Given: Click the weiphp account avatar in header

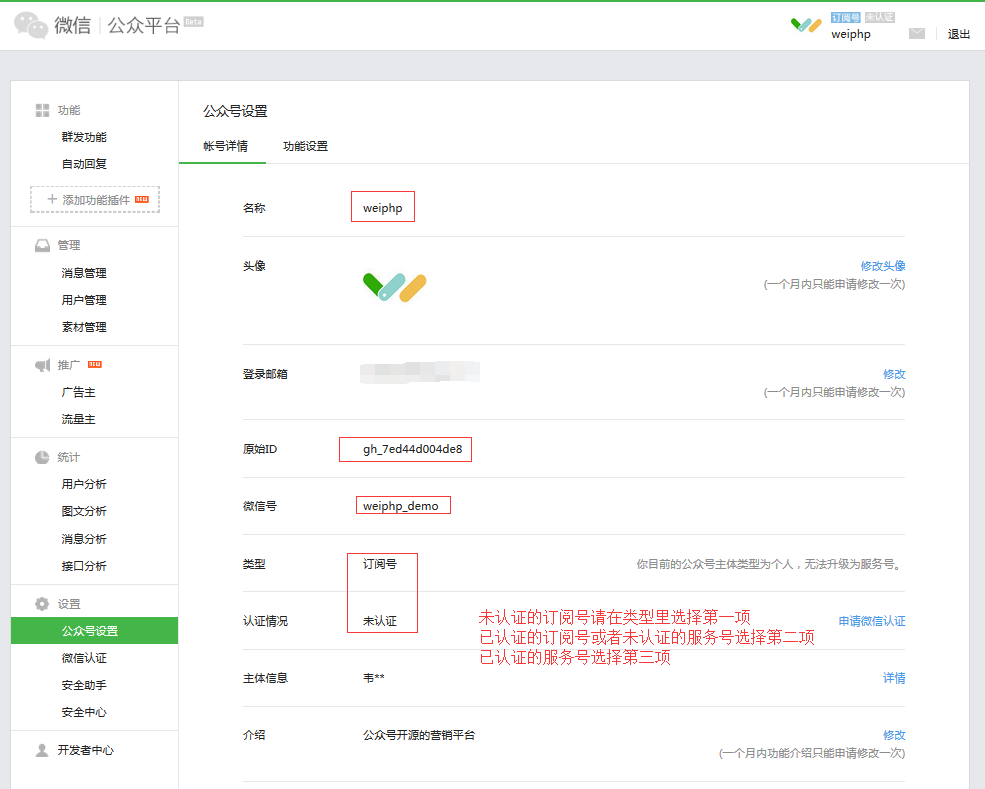Looking at the screenshot, I should point(806,25).
